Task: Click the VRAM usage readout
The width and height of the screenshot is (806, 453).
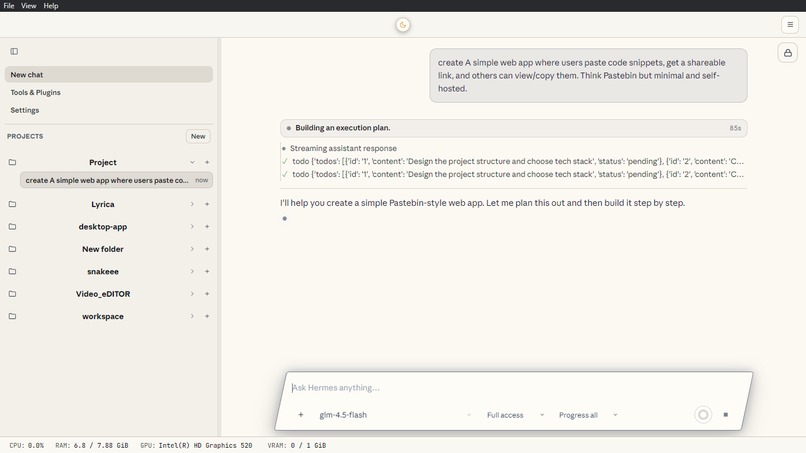Action: (x=297, y=445)
